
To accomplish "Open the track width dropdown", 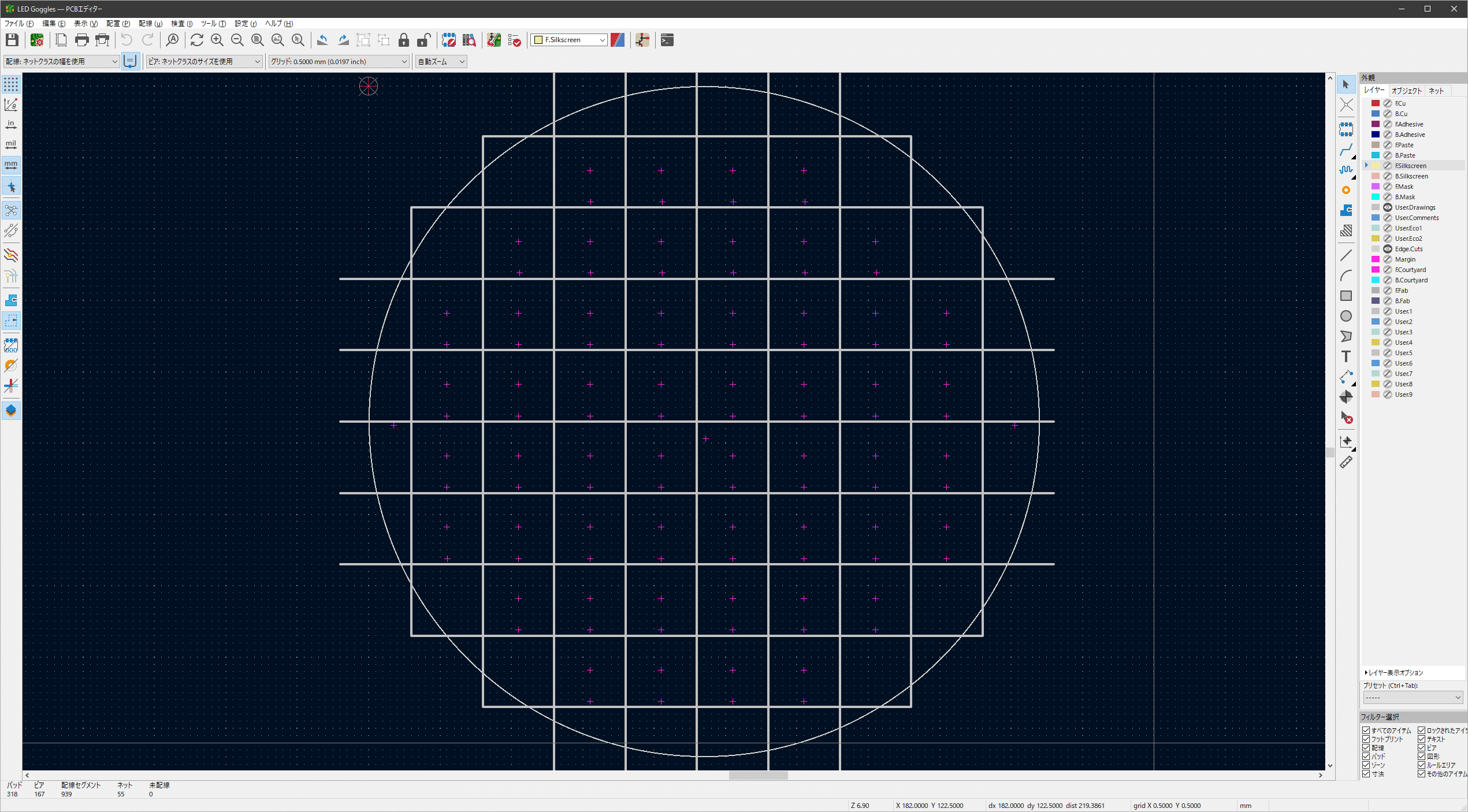I will [x=61, y=61].
